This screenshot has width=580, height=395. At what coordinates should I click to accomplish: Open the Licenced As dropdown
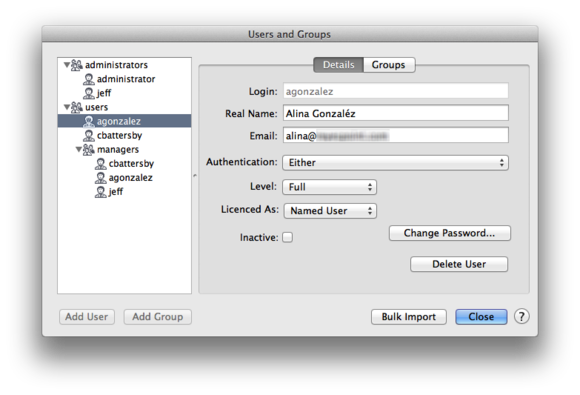coord(330,211)
